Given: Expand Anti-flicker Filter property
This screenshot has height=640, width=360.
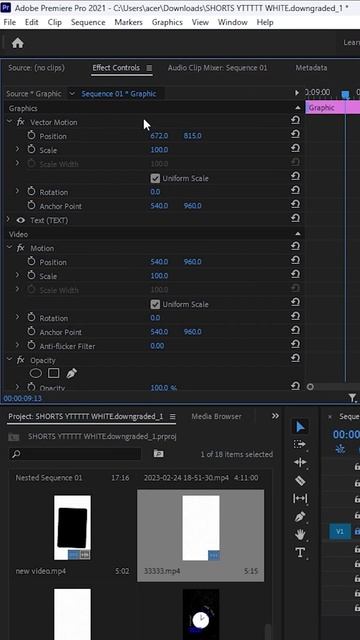Looking at the screenshot, I should pos(17,345).
